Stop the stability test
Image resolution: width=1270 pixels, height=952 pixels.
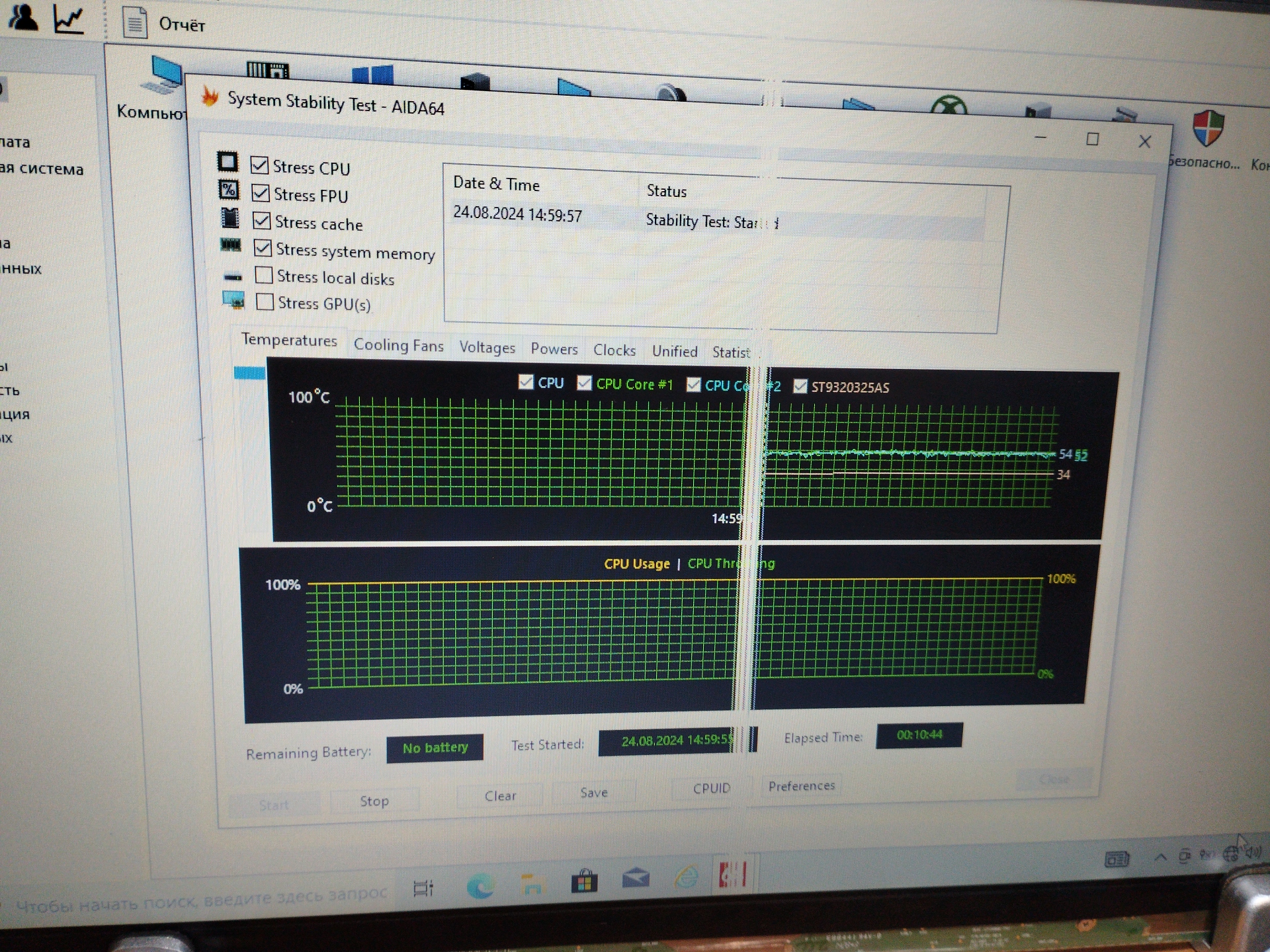coord(374,801)
